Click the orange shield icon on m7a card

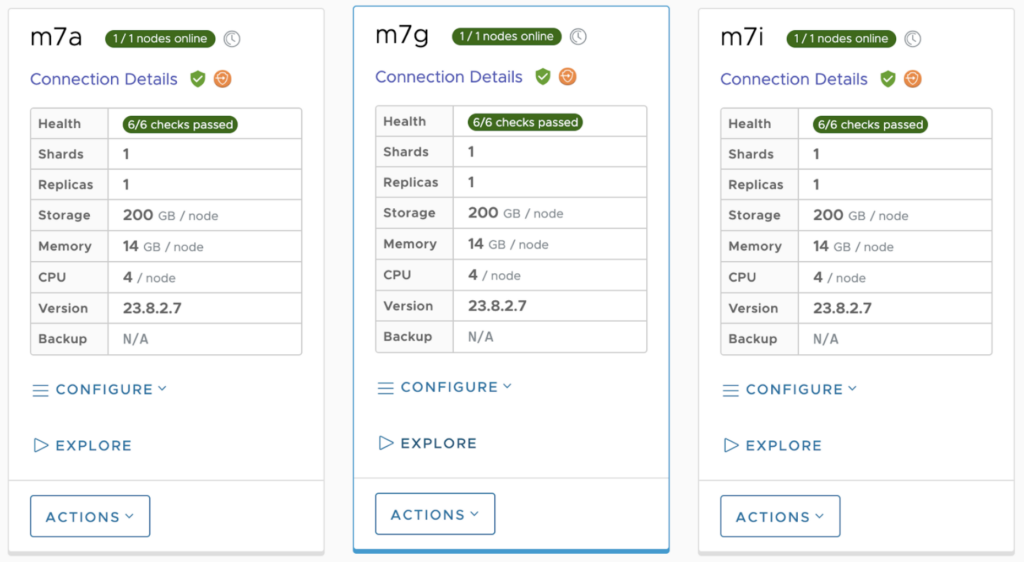tap(223, 79)
